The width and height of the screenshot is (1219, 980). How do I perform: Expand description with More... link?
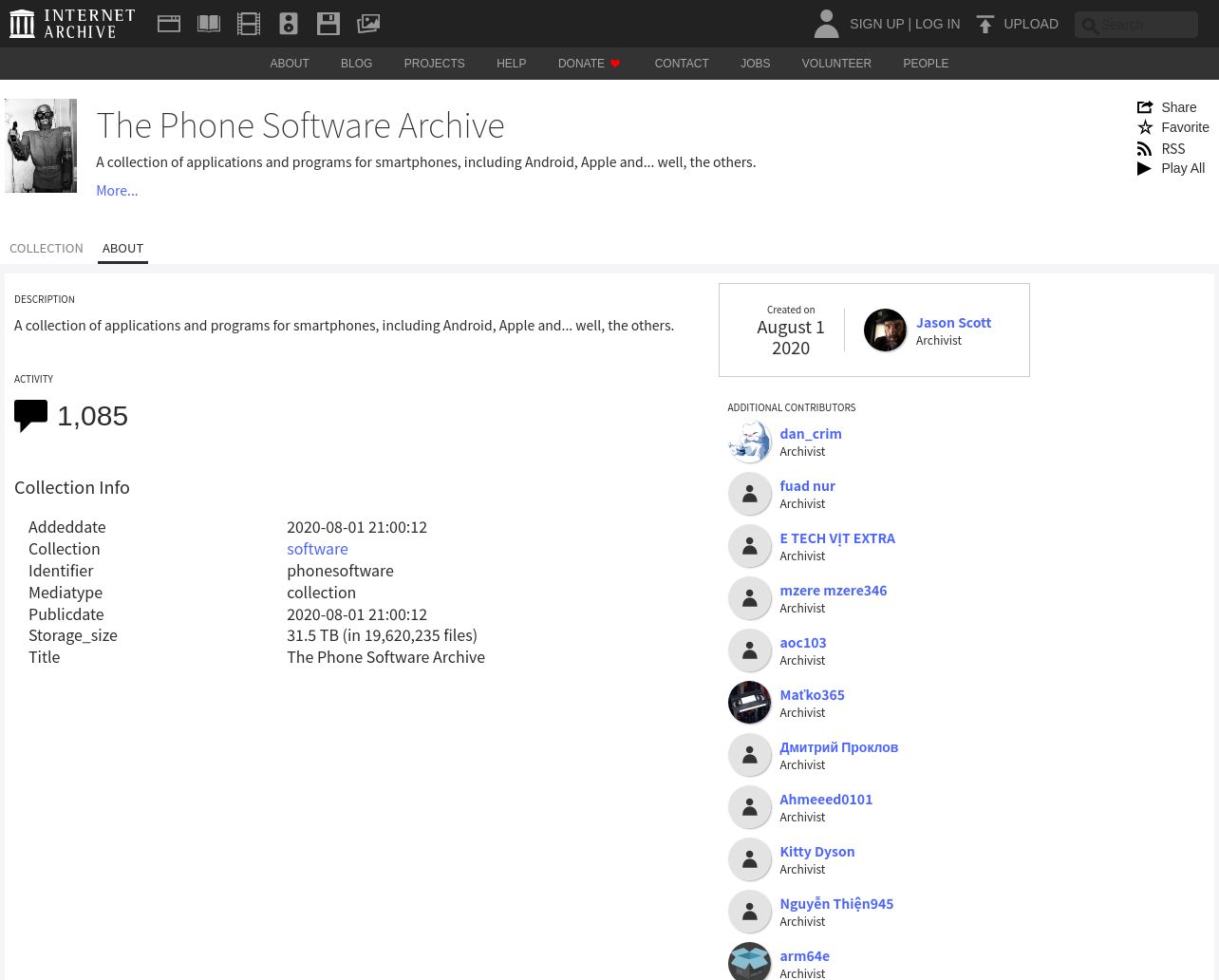point(117,191)
